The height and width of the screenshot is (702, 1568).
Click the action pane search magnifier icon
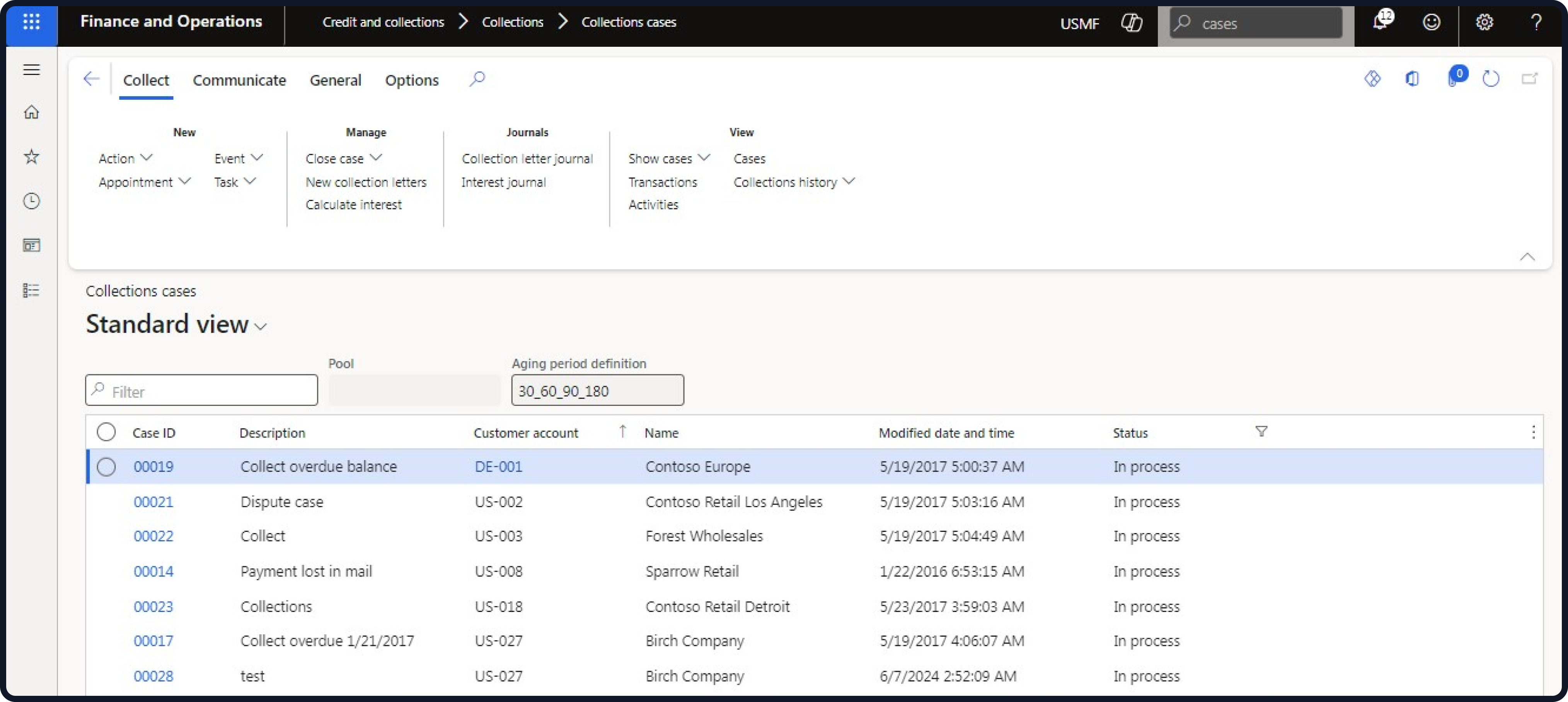(x=477, y=78)
